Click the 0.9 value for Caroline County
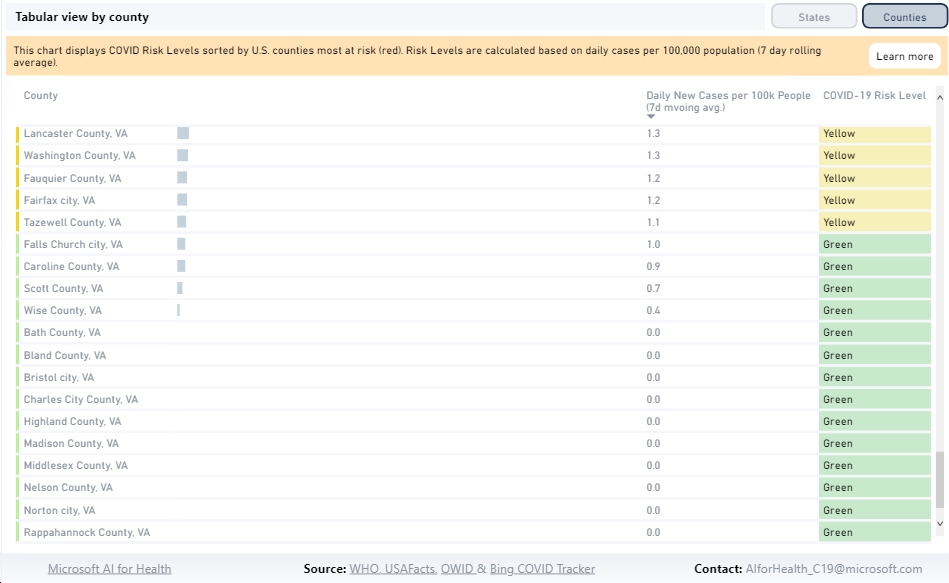This screenshot has width=949, height=583. click(x=653, y=266)
